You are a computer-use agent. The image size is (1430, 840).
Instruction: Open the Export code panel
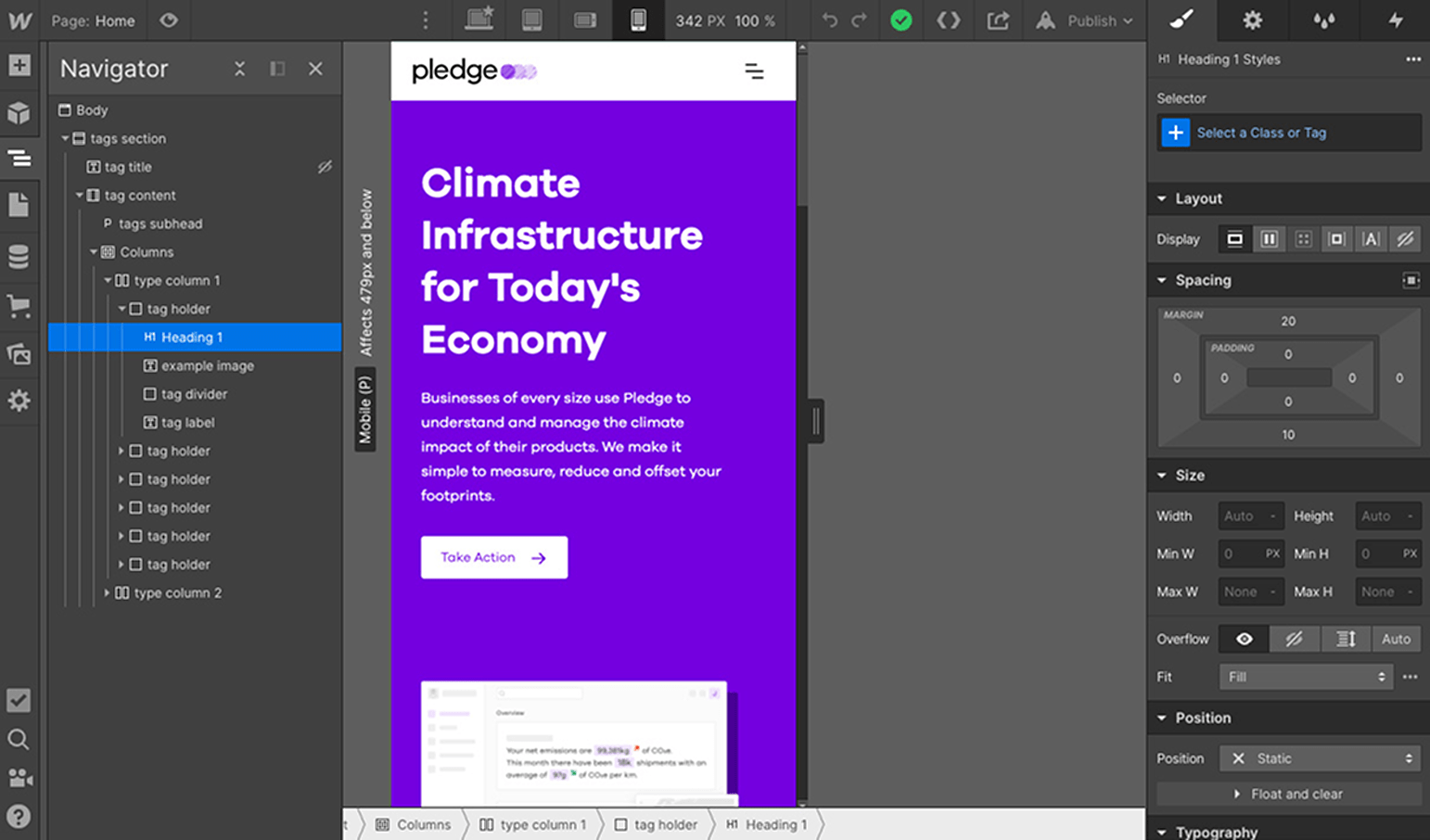[949, 20]
